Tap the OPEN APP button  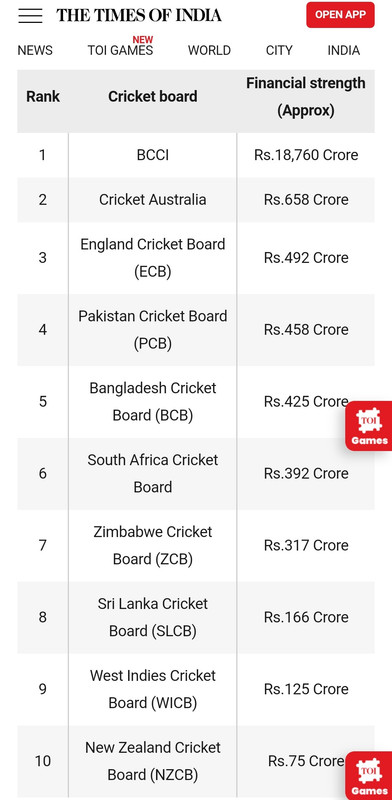tap(340, 15)
